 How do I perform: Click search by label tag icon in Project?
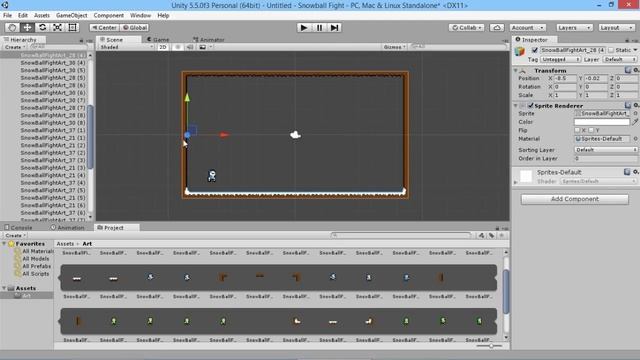point(491,236)
